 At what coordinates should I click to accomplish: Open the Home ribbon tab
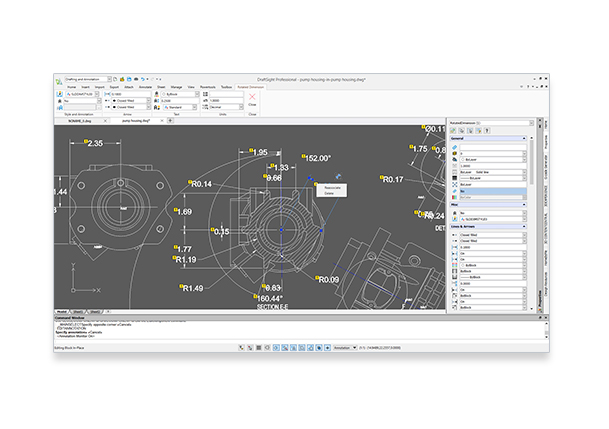[72, 87]
